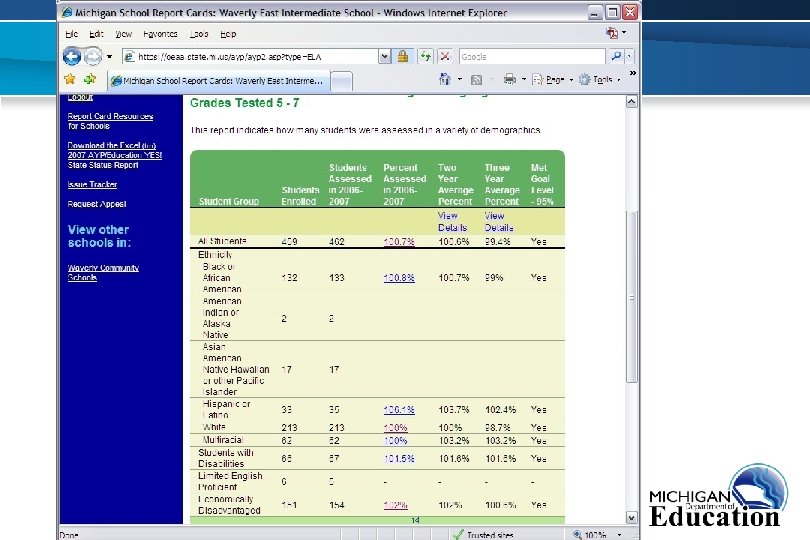This screenshot has width=810, height=540.
Task: Click the Feeds icon in command bar
Action: click(x=476, y=80)
